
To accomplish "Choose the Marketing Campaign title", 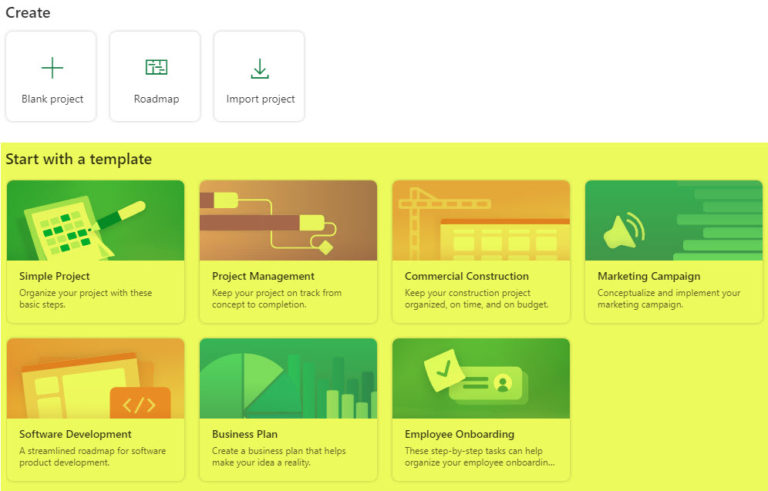I will click(648, 276).
